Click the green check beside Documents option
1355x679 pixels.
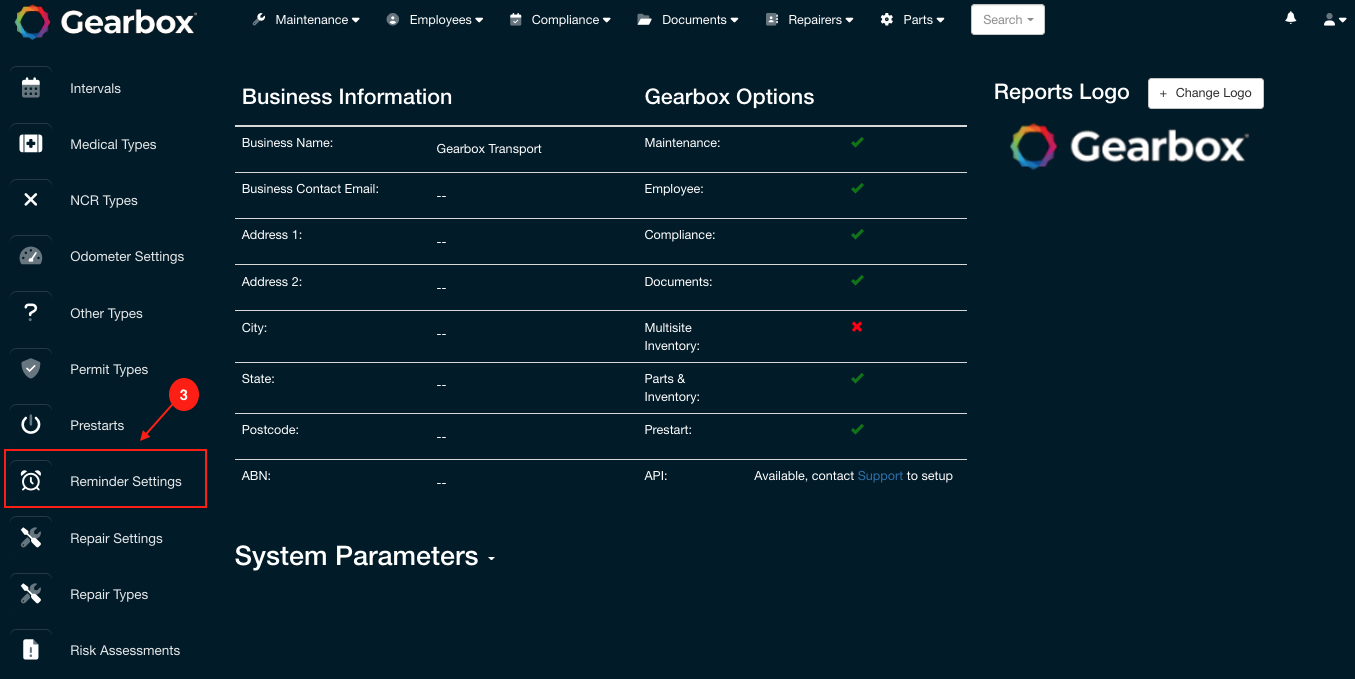857,281
